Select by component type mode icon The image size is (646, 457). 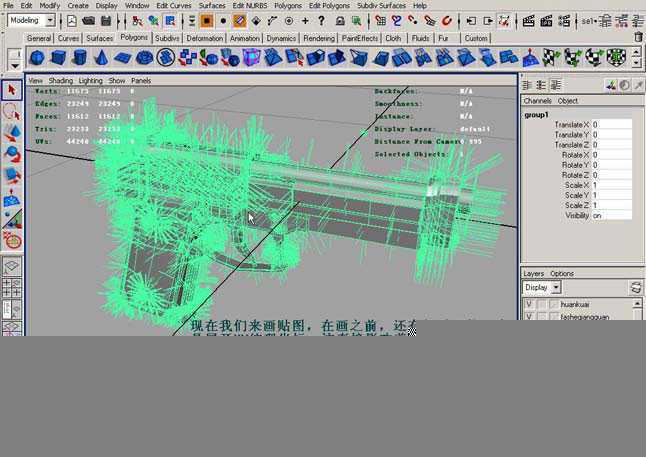pos(170,21)
